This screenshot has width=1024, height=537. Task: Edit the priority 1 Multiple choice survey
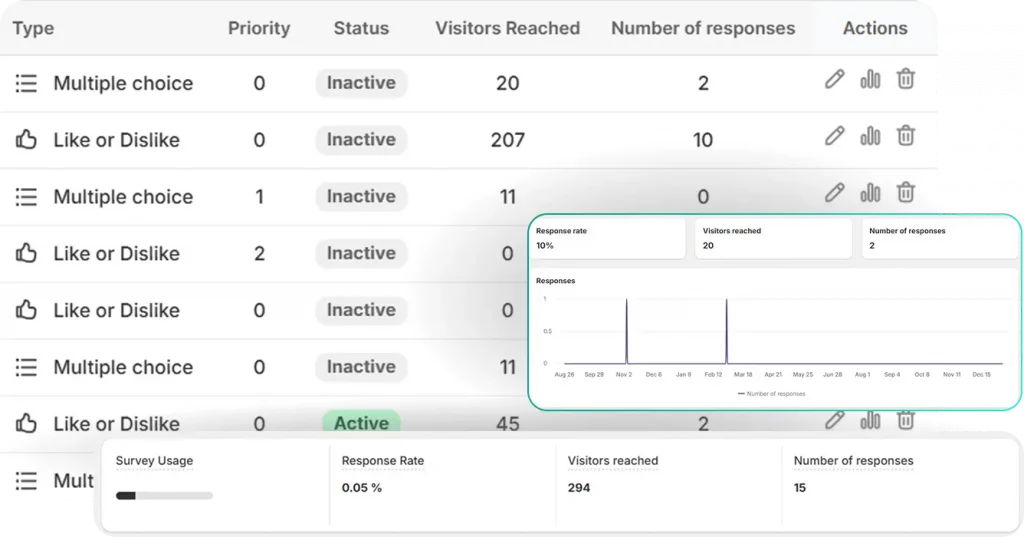[x=835, y=192]
